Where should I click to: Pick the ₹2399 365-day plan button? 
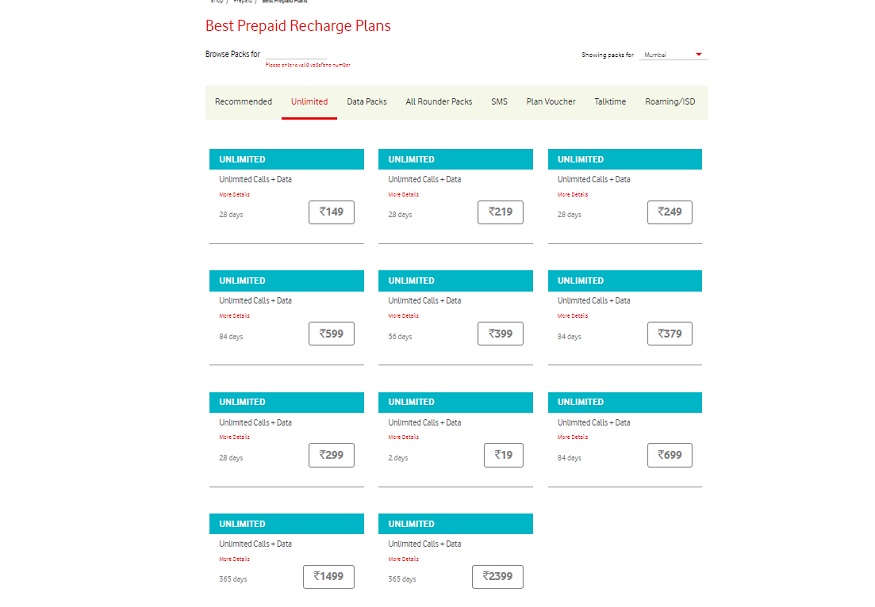[x=498, y=576]
